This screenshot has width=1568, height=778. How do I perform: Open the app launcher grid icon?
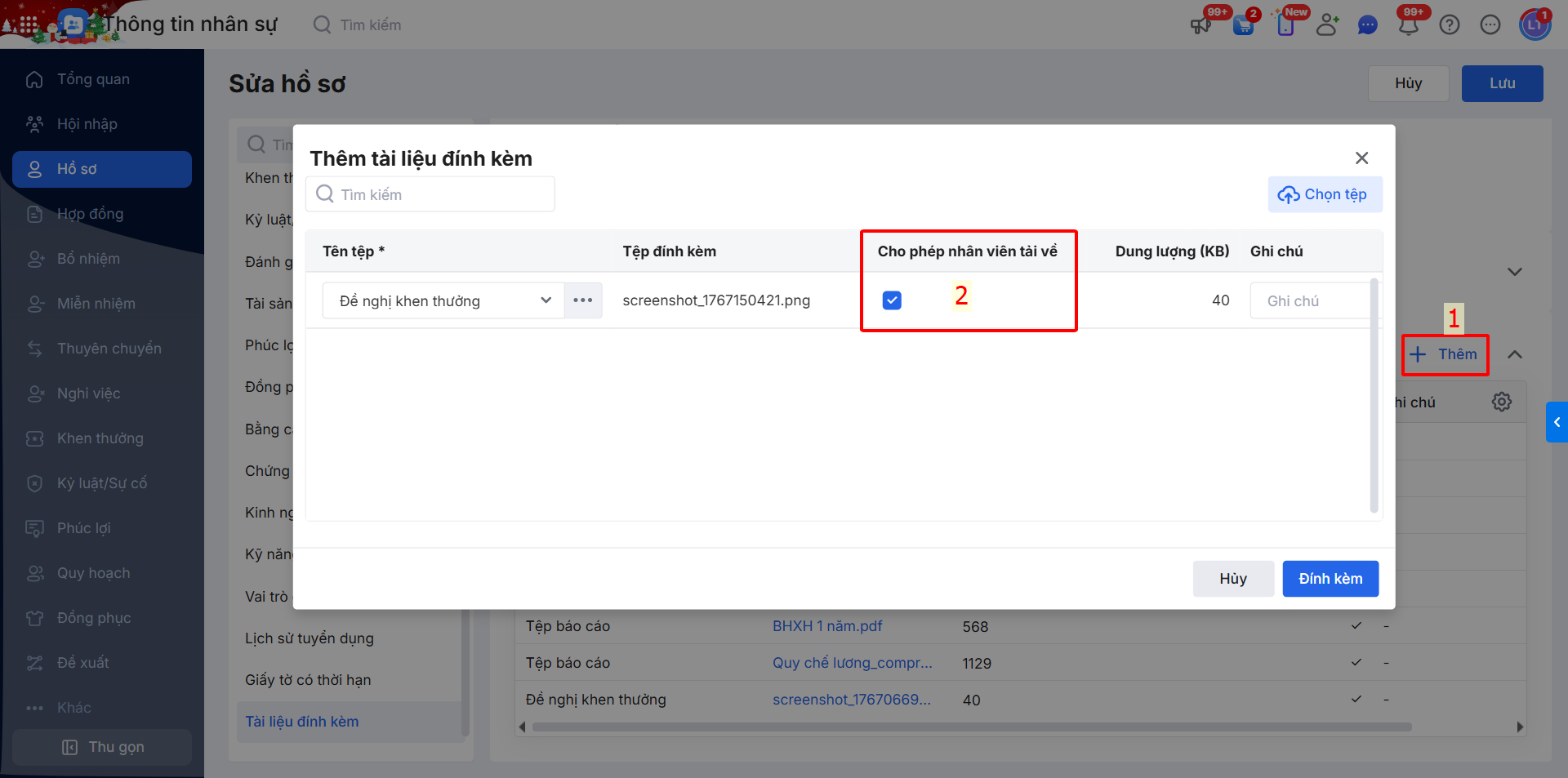coord(29,25)
